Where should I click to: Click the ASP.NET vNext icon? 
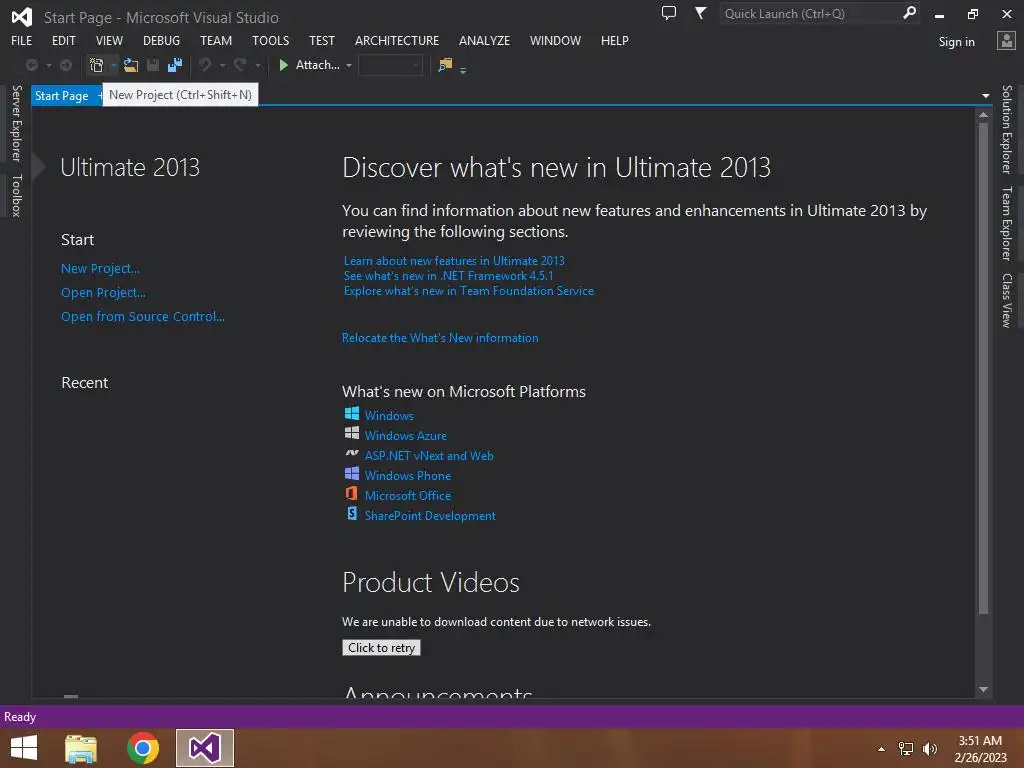pos(351,453)
